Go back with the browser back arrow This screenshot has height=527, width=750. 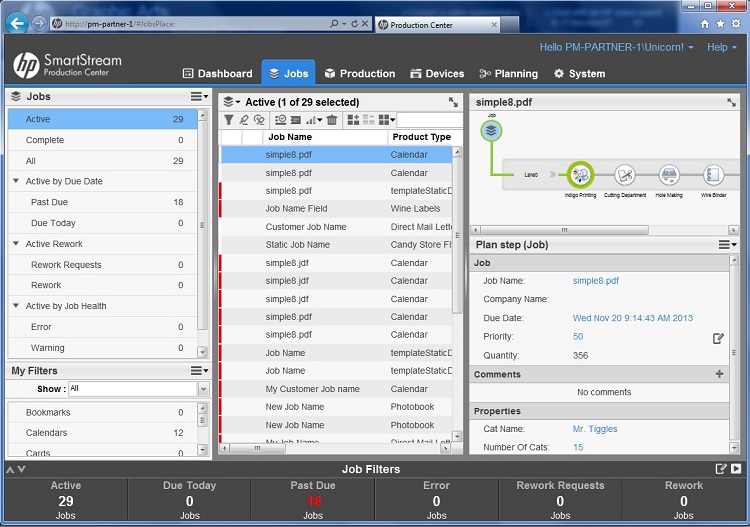pos(17,23)
